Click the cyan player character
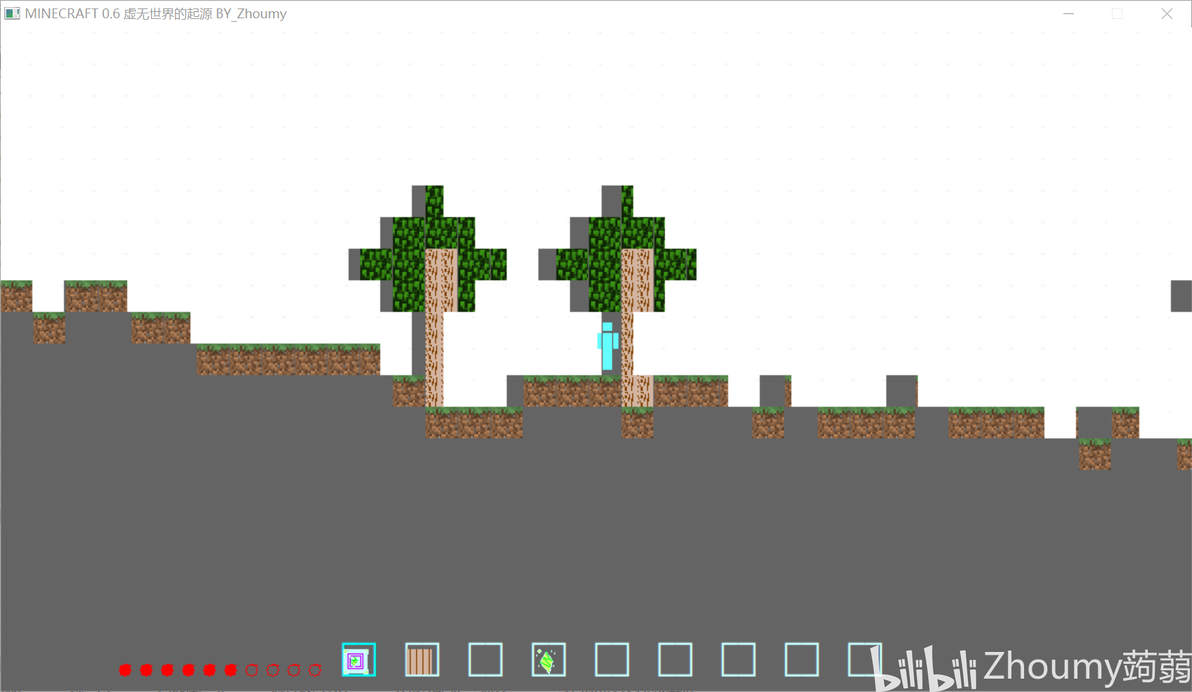 [x=607, y=347]
